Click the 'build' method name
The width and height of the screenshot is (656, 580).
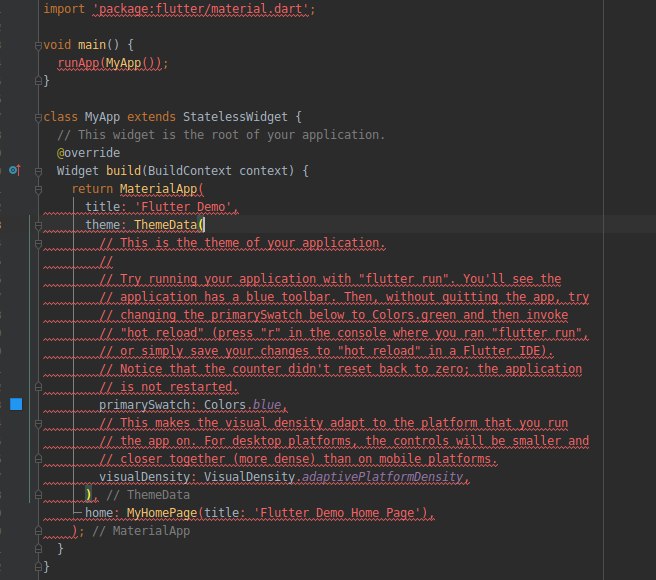[123, 171]
